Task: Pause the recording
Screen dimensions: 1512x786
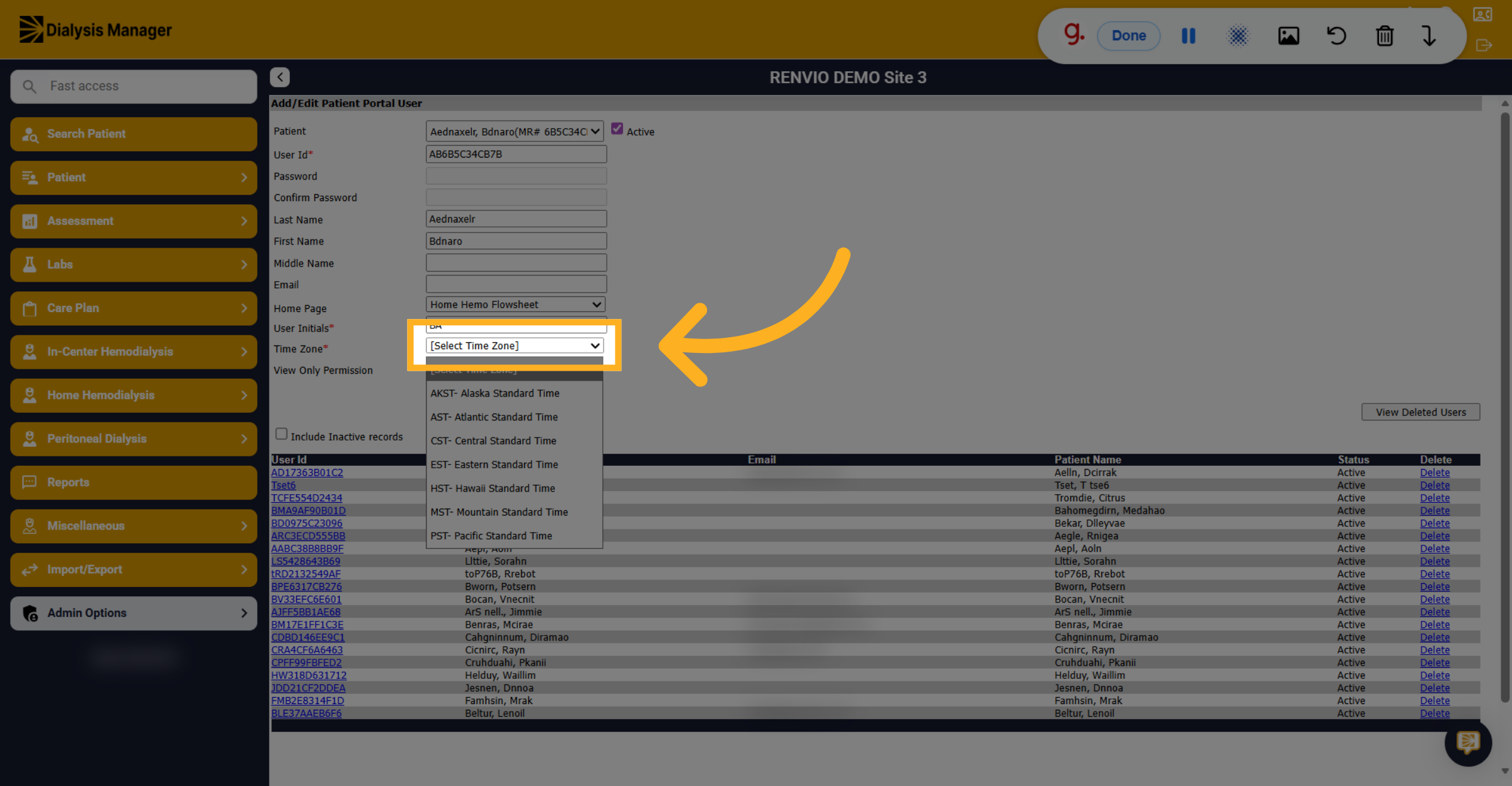Action: click(x=1188, y=36)
